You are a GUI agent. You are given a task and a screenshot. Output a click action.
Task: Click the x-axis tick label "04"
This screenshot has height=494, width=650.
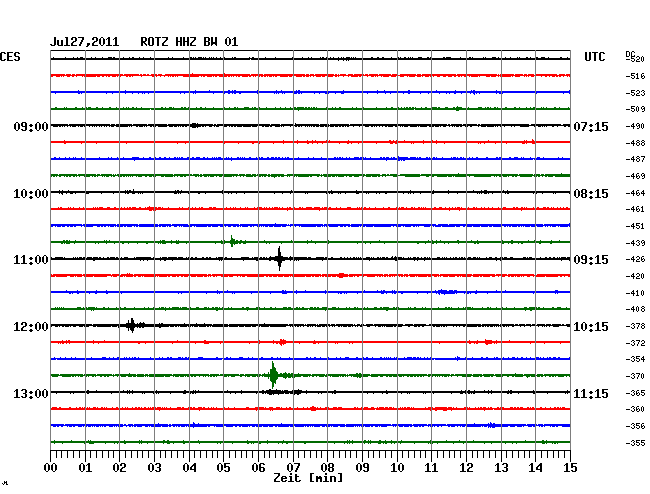tap(189, 468)
